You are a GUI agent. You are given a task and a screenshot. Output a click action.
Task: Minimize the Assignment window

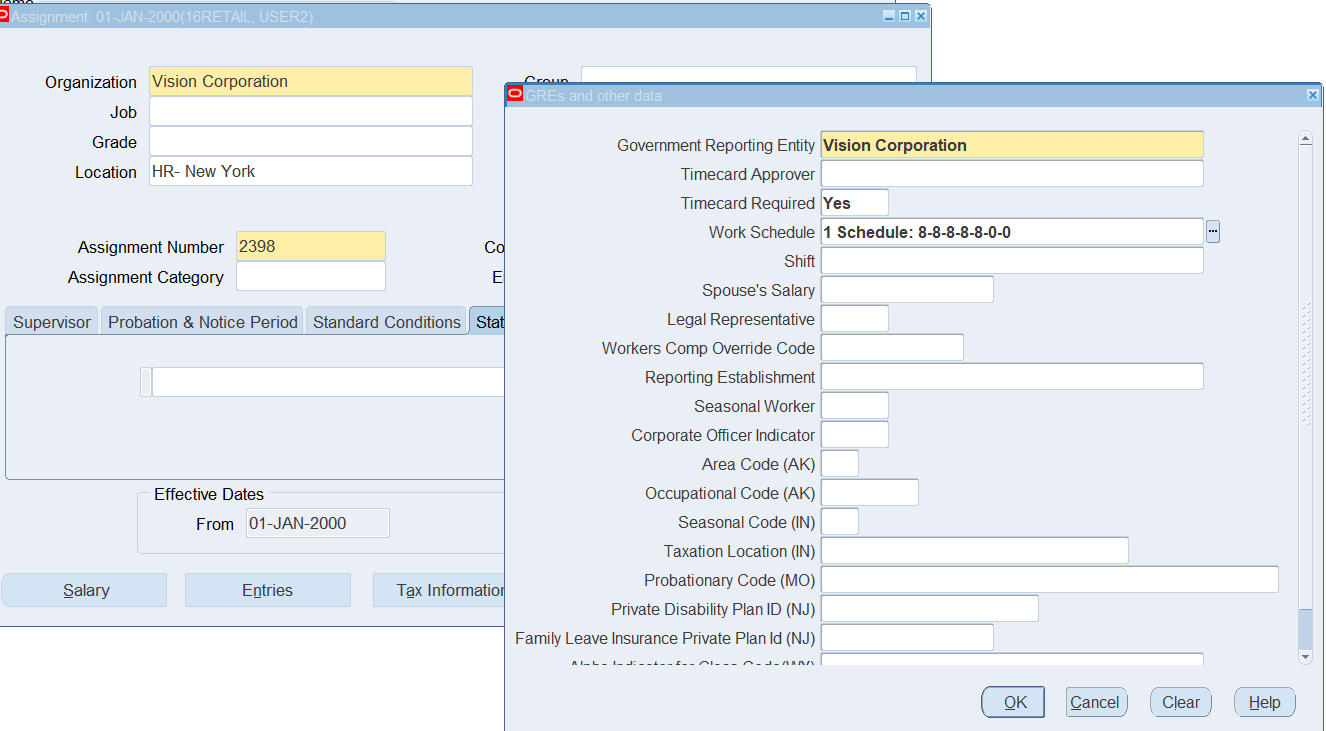coord(889,16)
